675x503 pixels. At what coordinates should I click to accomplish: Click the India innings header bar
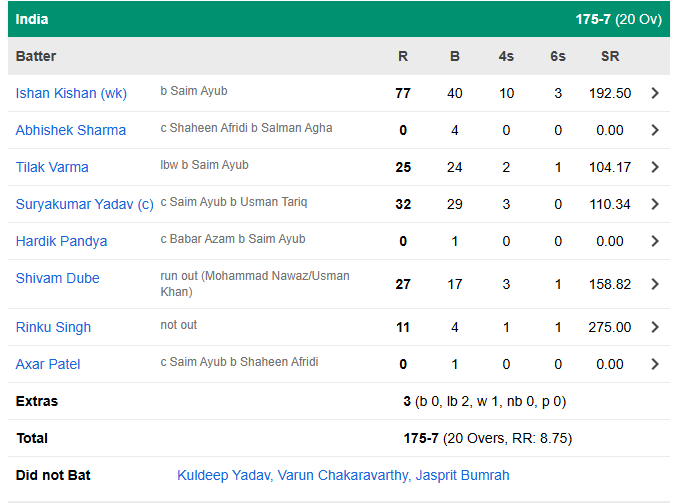(337, 19)
